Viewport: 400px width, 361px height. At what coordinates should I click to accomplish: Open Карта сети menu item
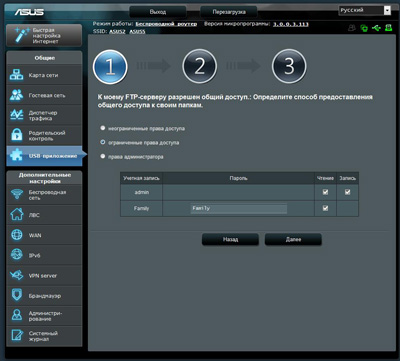click(44, 75)
